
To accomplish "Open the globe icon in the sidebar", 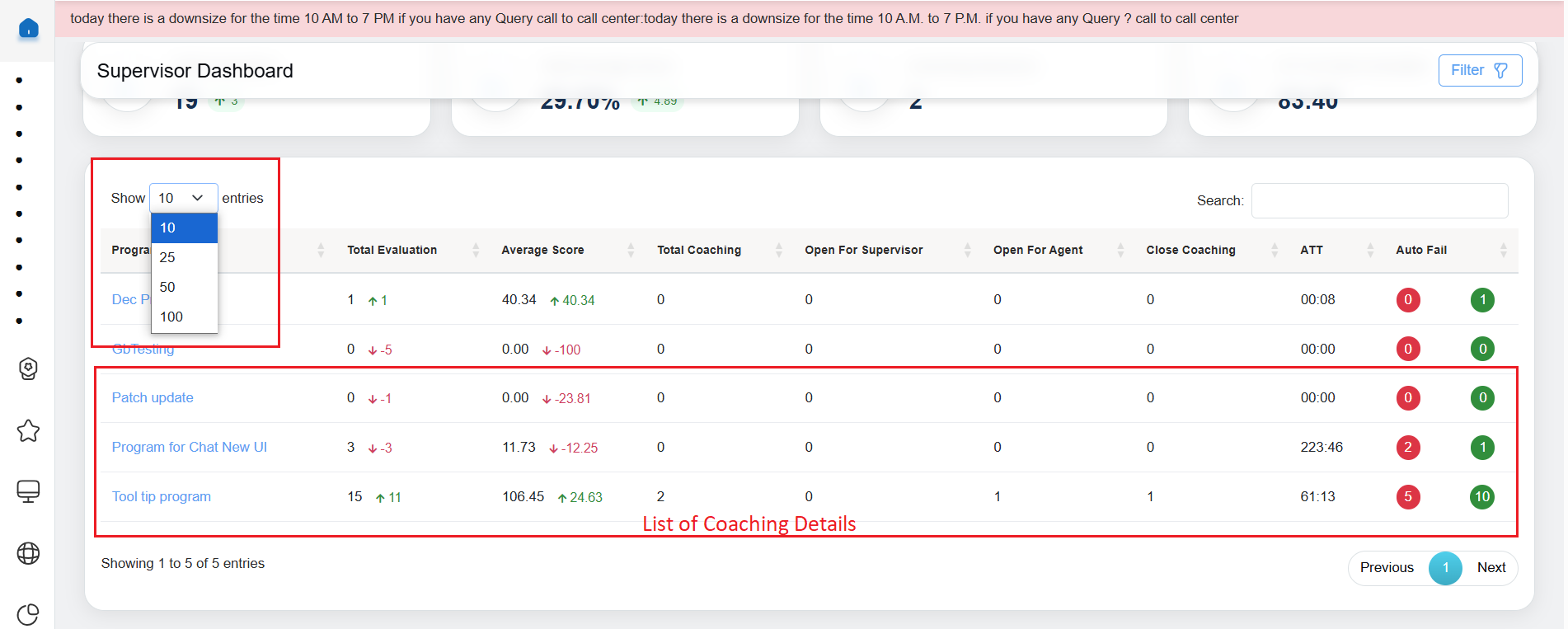I will (28, 553).
